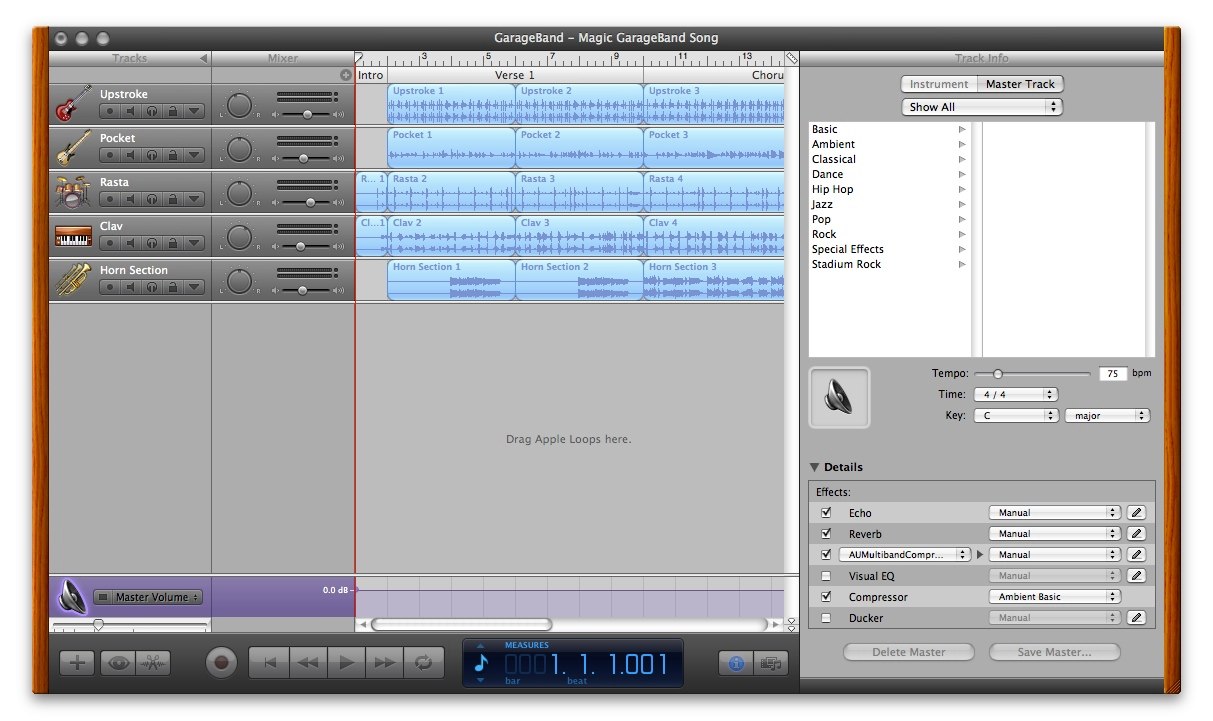Enable the Visual EQ checkbox
This screenshot has width=1213, height=721.
point(826,576)
